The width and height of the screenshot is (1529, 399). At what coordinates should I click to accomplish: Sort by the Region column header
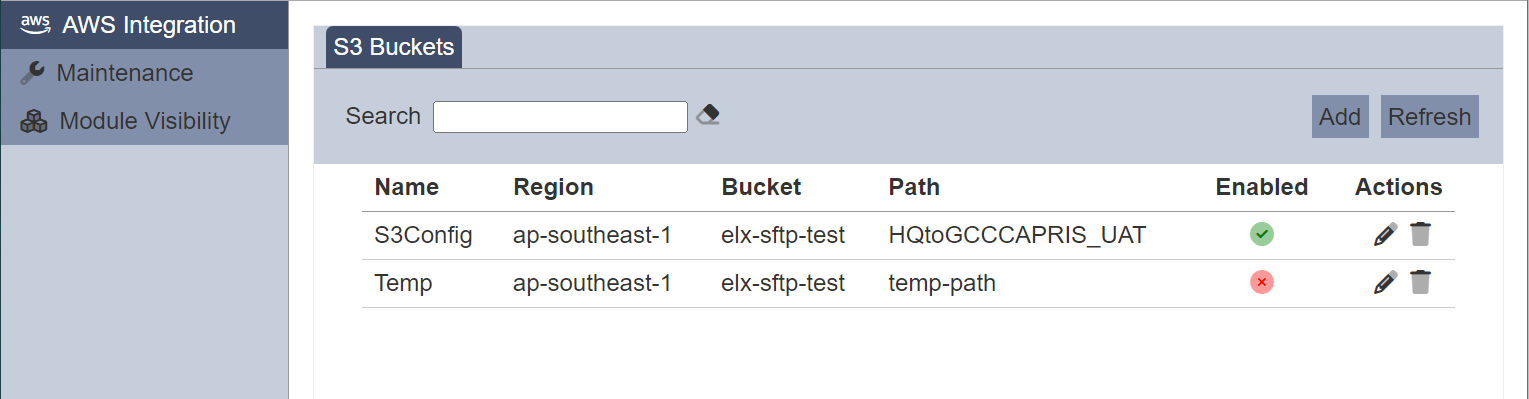pos(553,187)
